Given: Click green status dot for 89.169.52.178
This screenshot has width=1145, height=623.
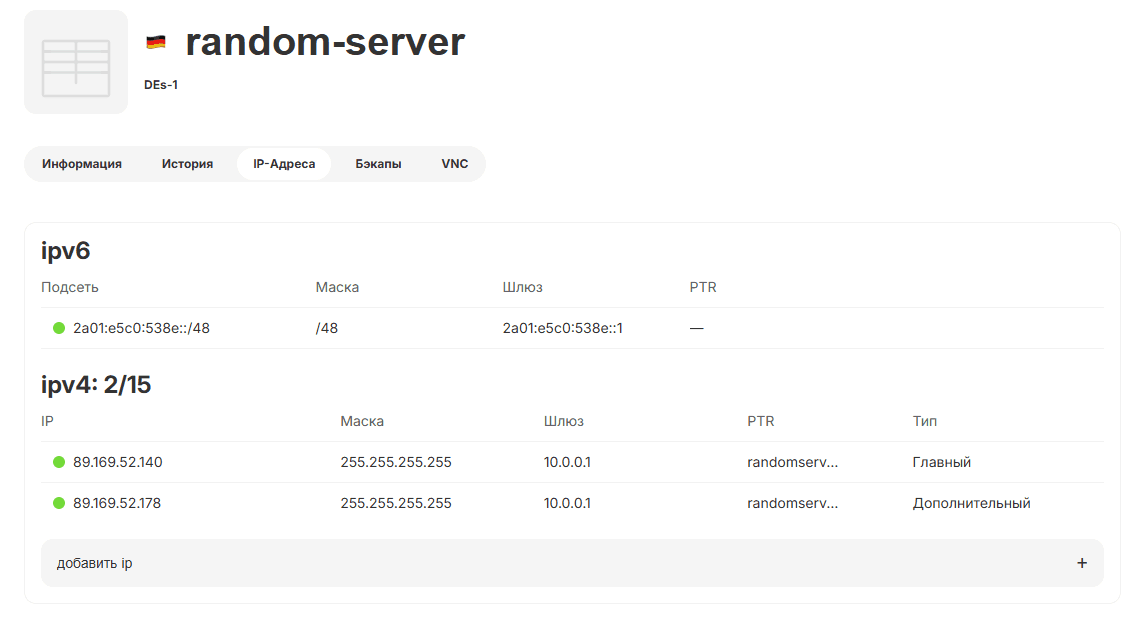Looking at the screenshot, I should (x=59, y=503).
